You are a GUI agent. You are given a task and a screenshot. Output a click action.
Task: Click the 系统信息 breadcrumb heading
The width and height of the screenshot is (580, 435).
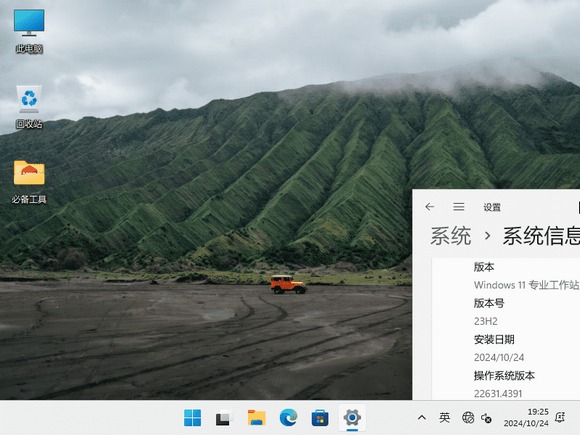point(541,236)
